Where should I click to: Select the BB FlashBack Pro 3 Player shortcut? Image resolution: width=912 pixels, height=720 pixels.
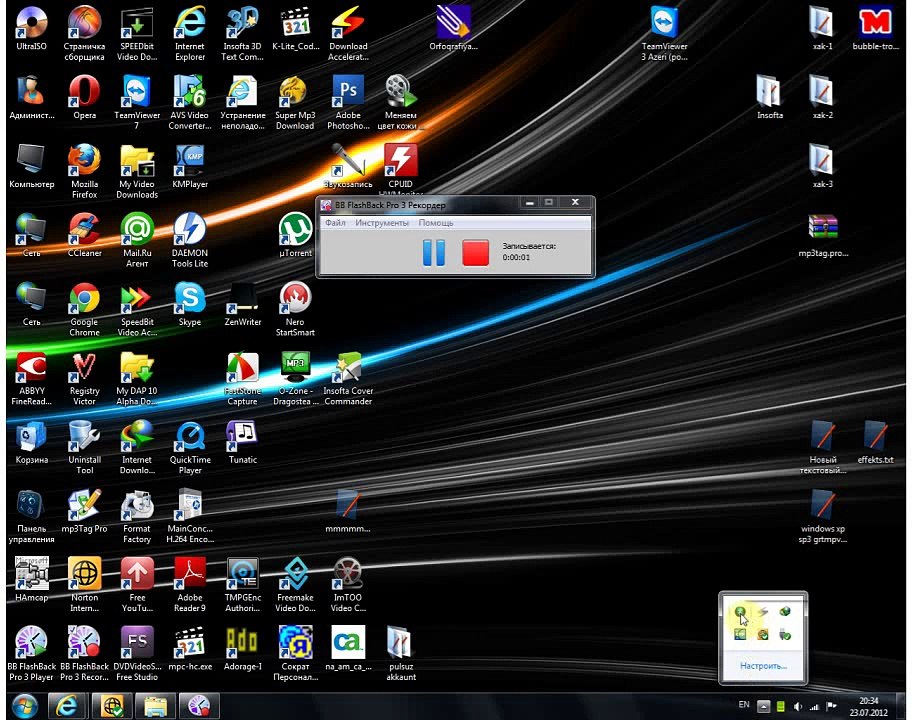[x=31, y=654]
